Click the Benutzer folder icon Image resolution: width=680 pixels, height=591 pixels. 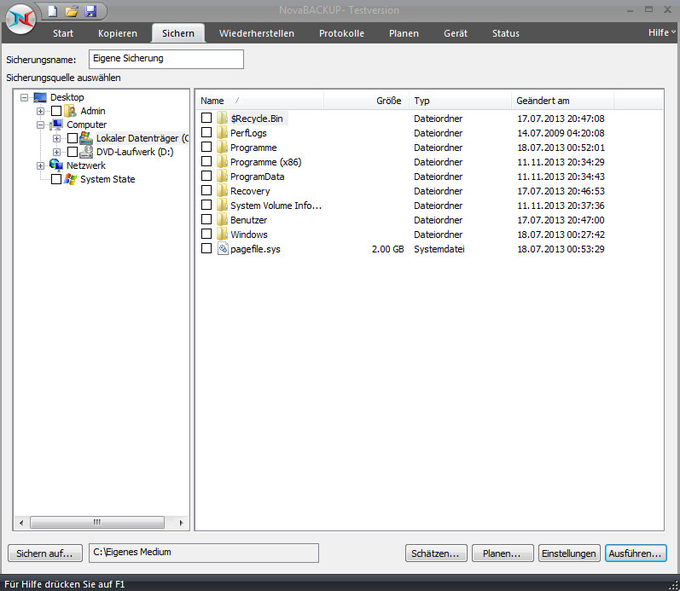pyautogui.click(x=222, y=220)
